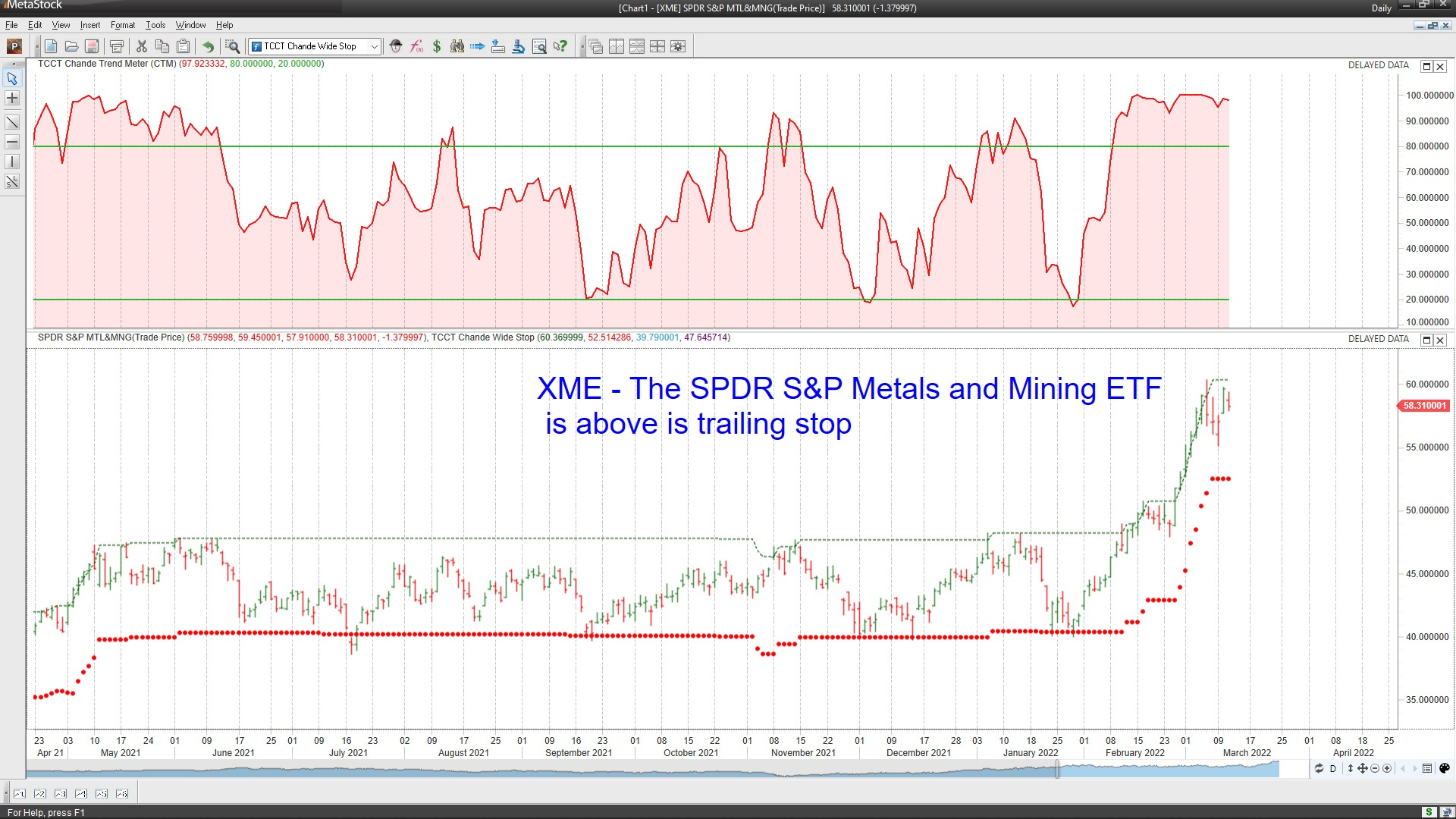Select the horizontal line tool
The width and height of the screenshot is (1456, 819).
coord(12,142)
